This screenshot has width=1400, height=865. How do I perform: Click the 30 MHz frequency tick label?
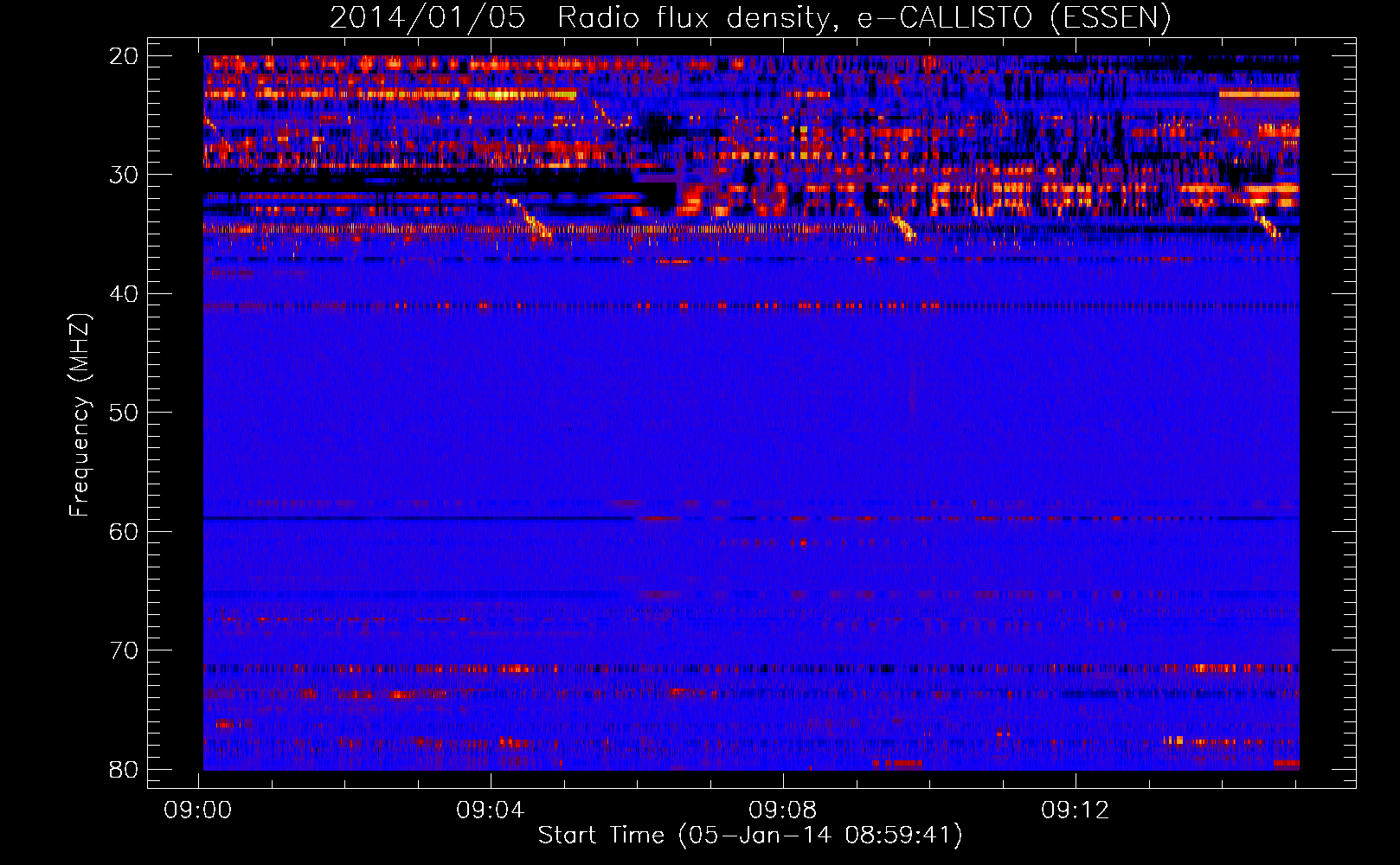pyautogui.click(x=124, y=175)
